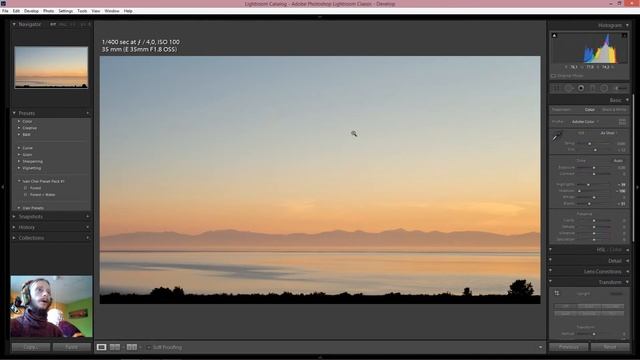The width and height of the screenshot is (640, 360).
Task: Select the Spot Removal tool
Action: point(569,88)
